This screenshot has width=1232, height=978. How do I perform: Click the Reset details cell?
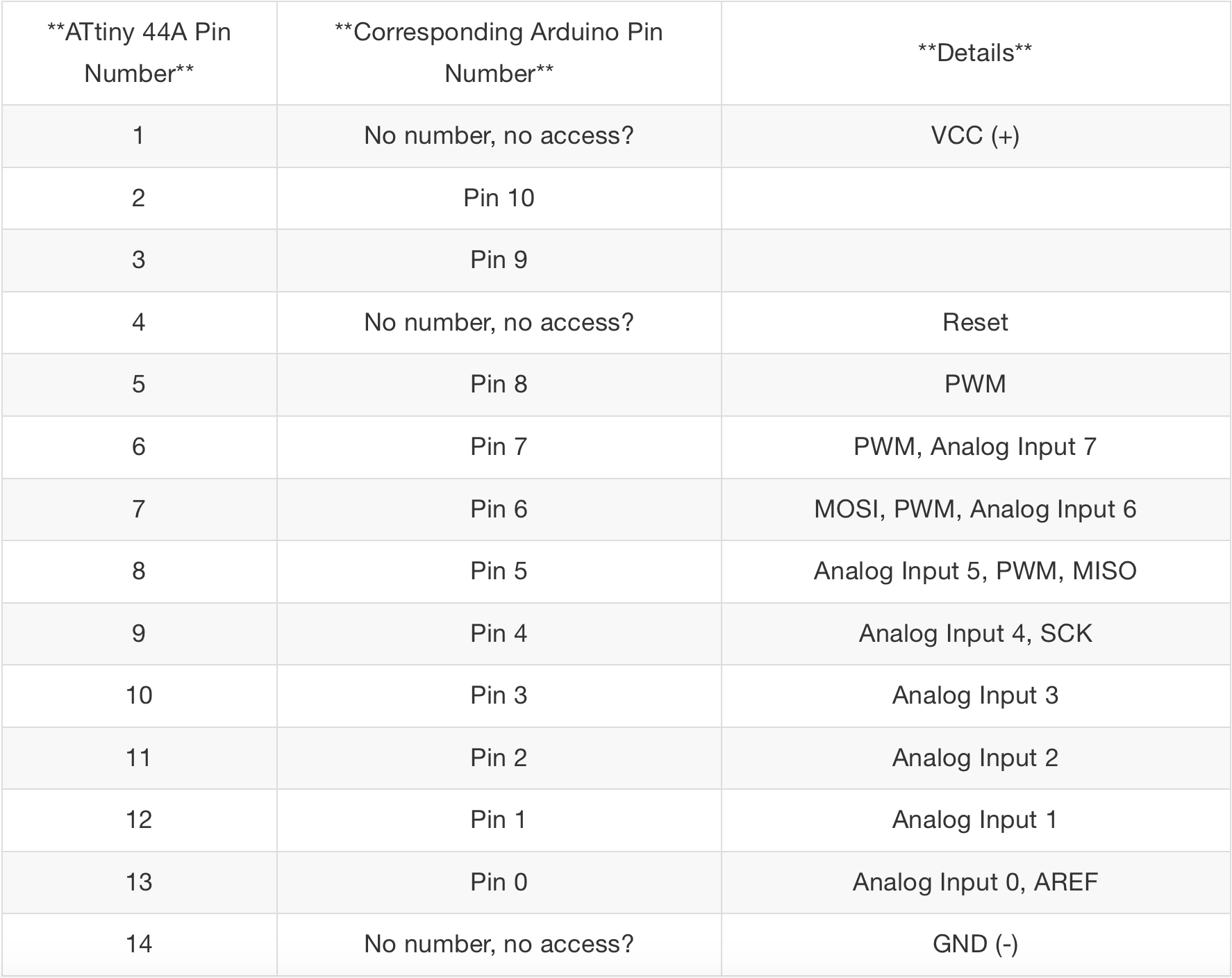pyautogui.click(x=975, y=322)
